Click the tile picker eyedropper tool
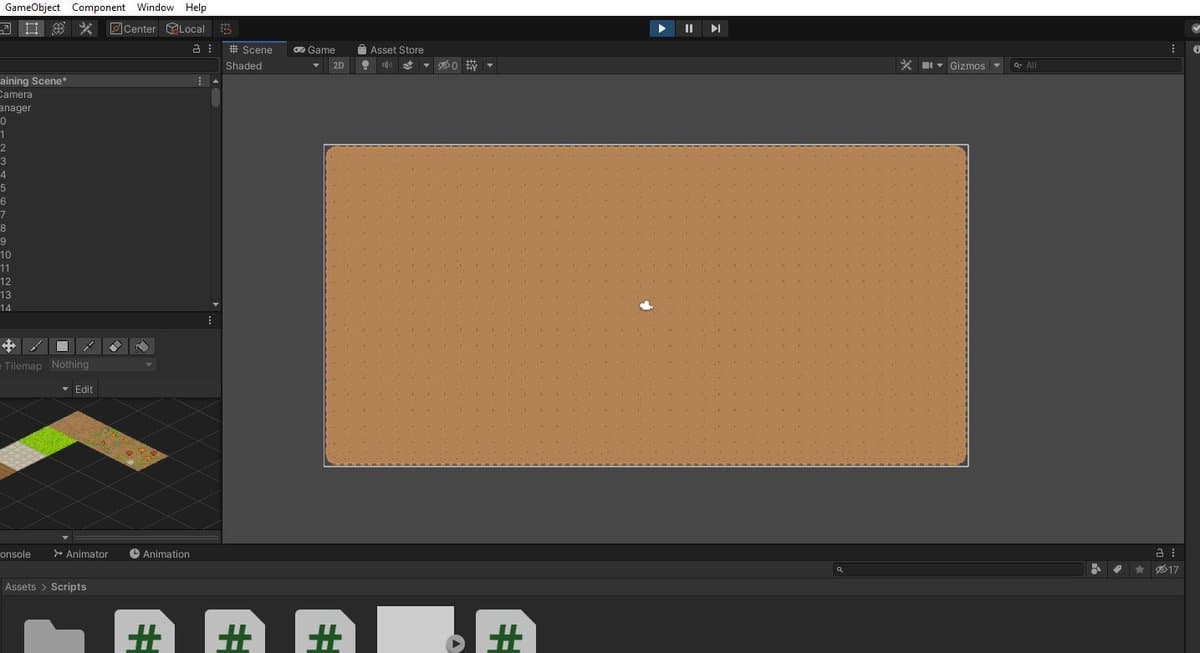1200x653 pixels. pos(89,346)
